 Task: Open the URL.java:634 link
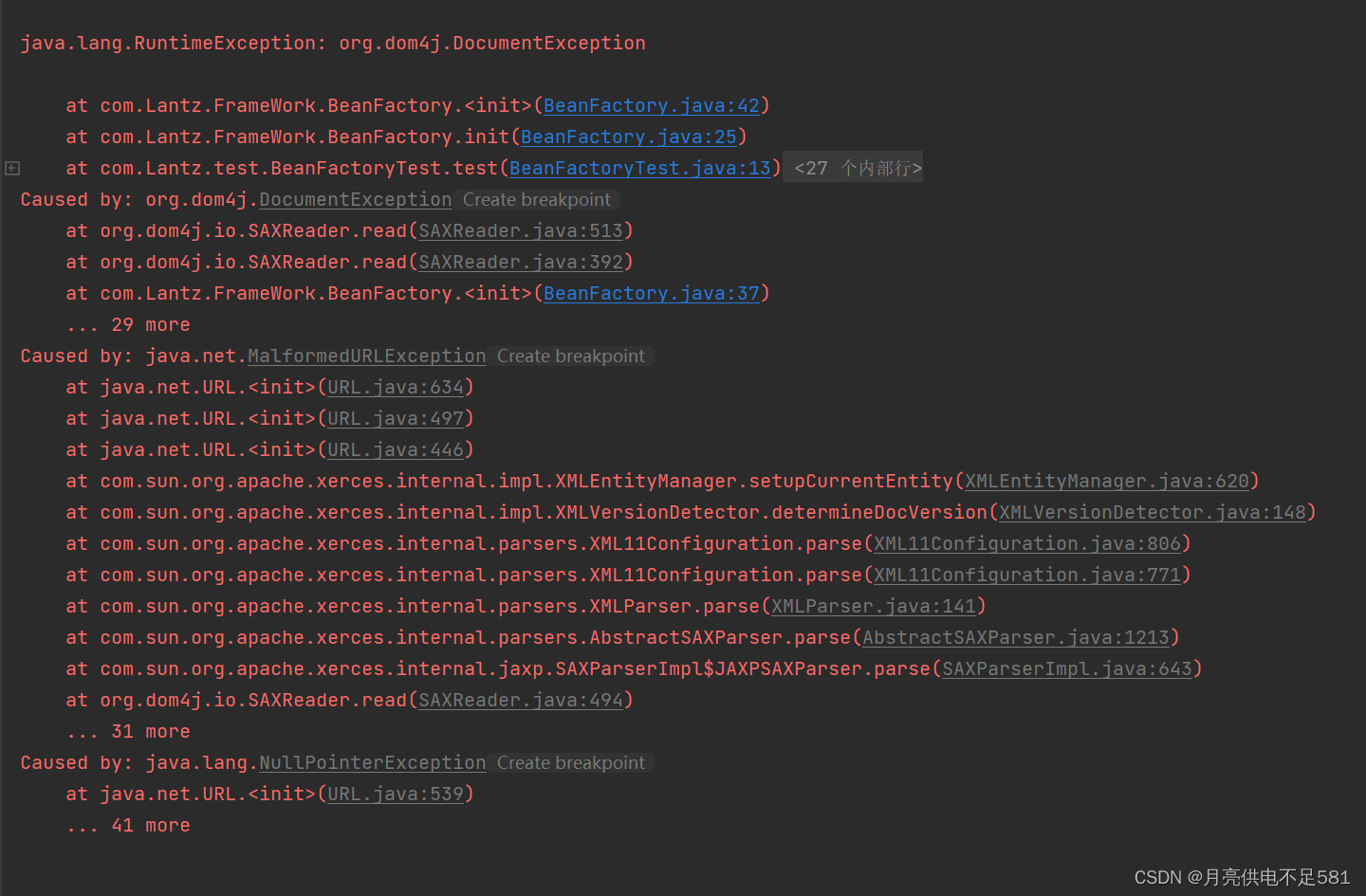(x=396, y=388)
